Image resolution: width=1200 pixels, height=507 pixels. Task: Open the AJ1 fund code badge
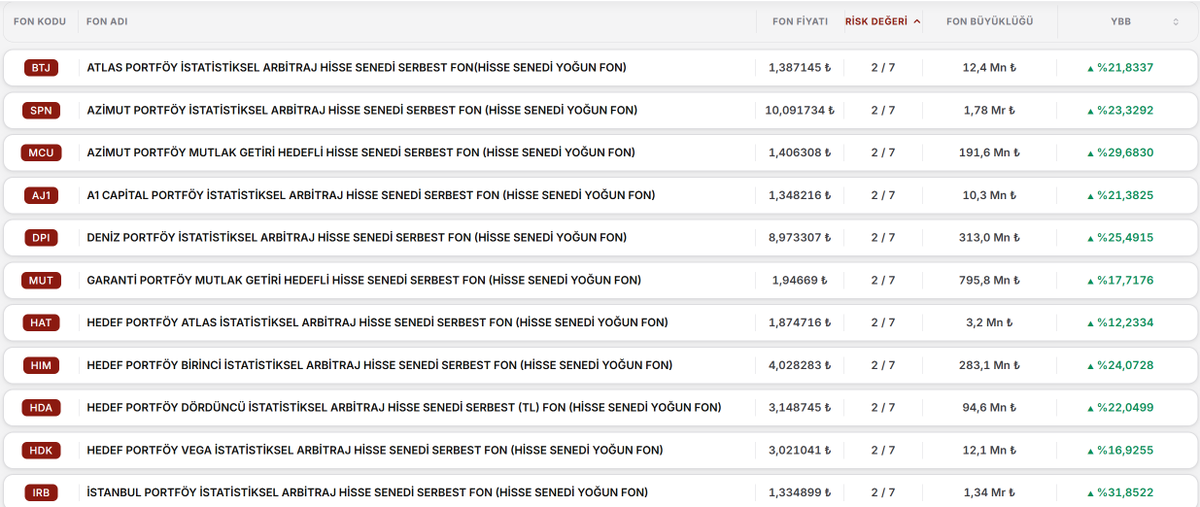click(40, 195)
